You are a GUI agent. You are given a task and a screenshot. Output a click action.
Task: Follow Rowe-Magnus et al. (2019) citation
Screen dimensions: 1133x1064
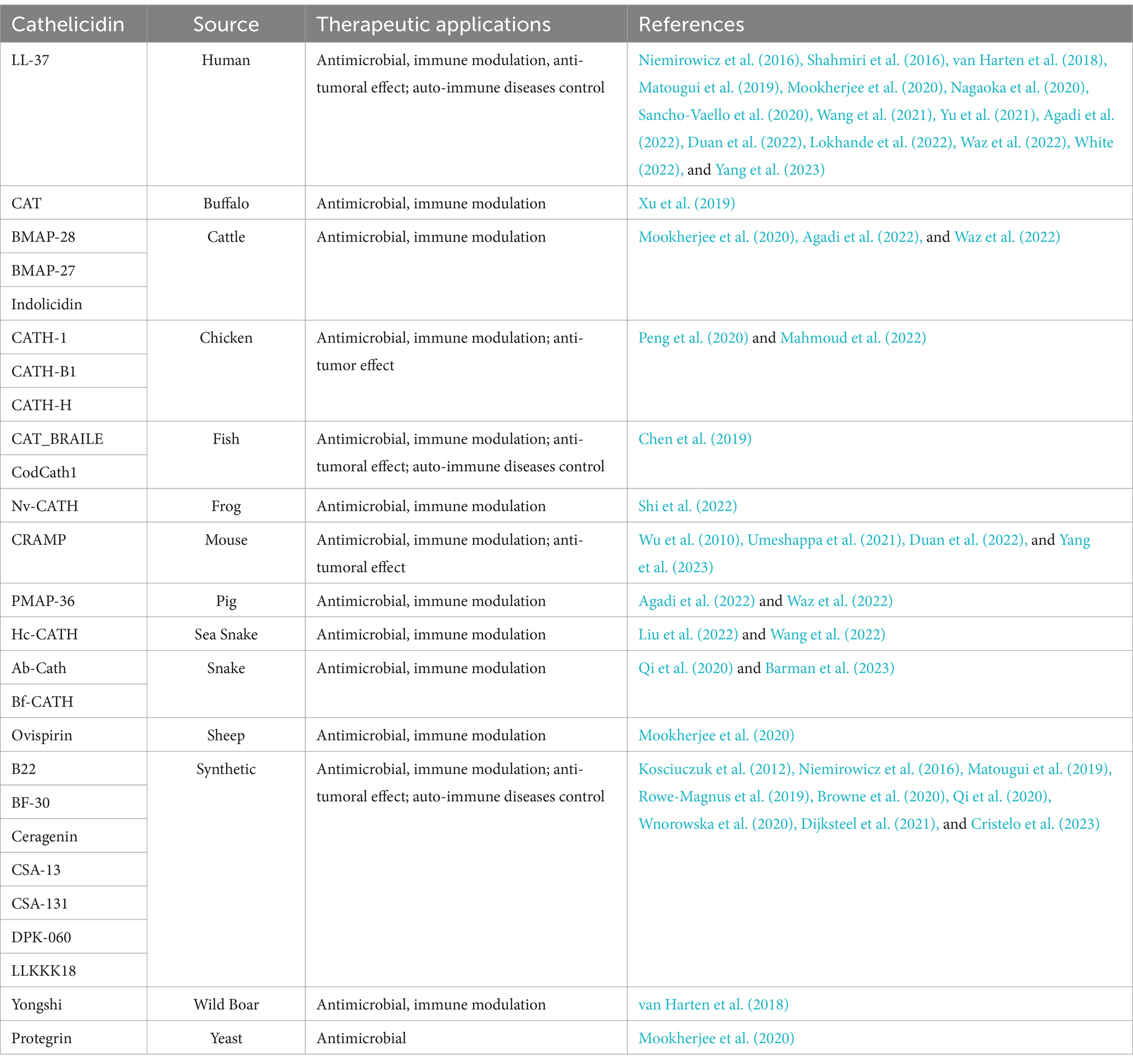click(x=726, y=796)
